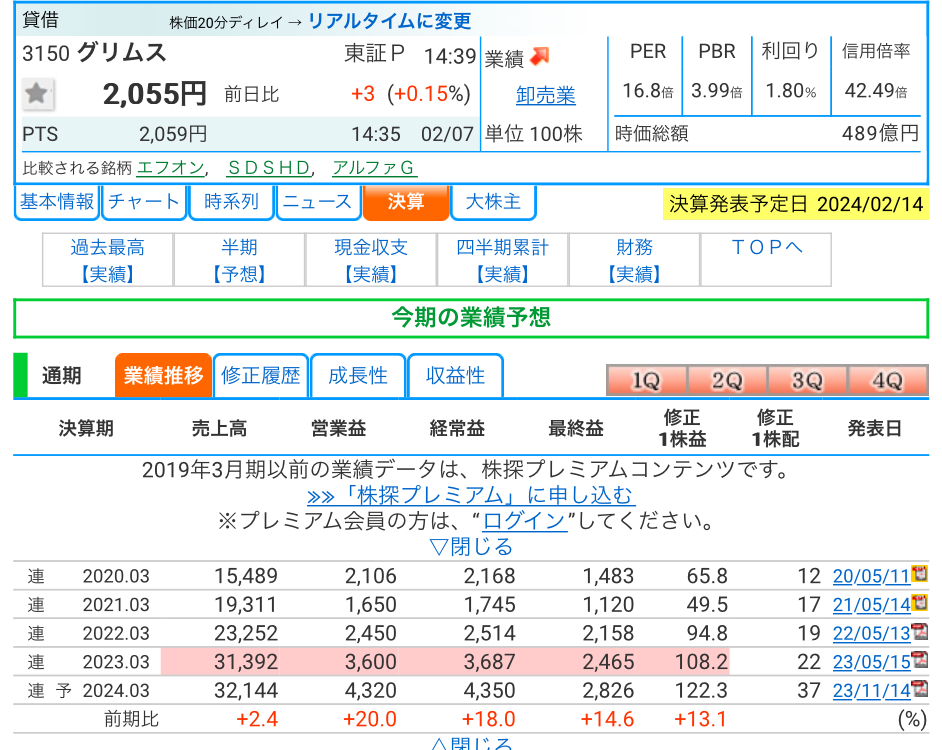Jump to 半期【予想】 section
Viewport: 942px width, 750px height.
pos(240,260)
